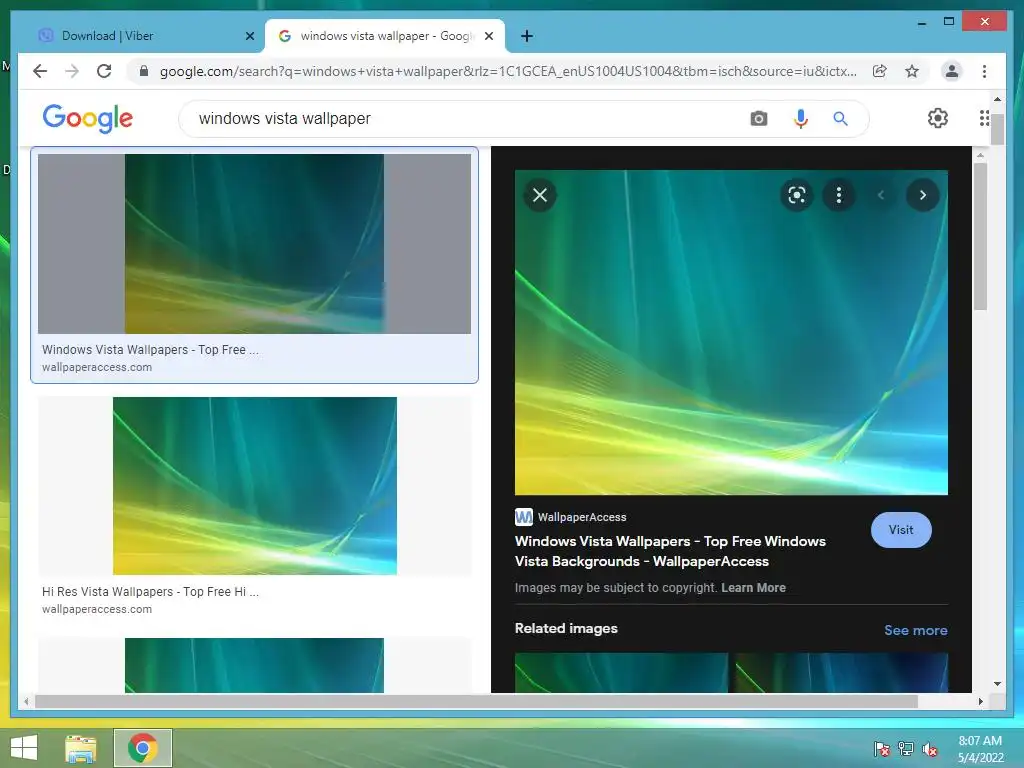Show the next image in the preview

[x=923, y=195]
